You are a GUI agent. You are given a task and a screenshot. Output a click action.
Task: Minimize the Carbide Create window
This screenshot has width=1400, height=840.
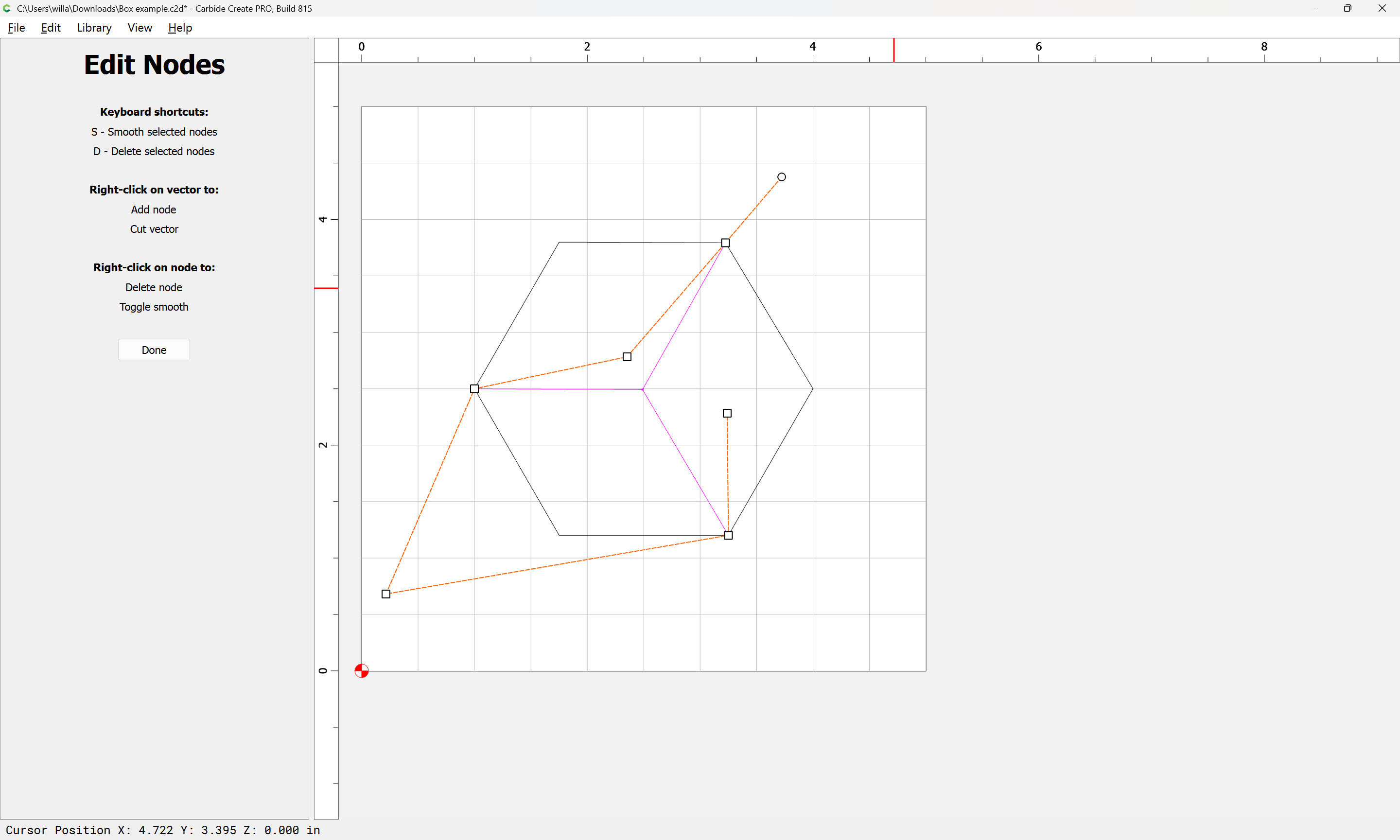(1314, 8)
